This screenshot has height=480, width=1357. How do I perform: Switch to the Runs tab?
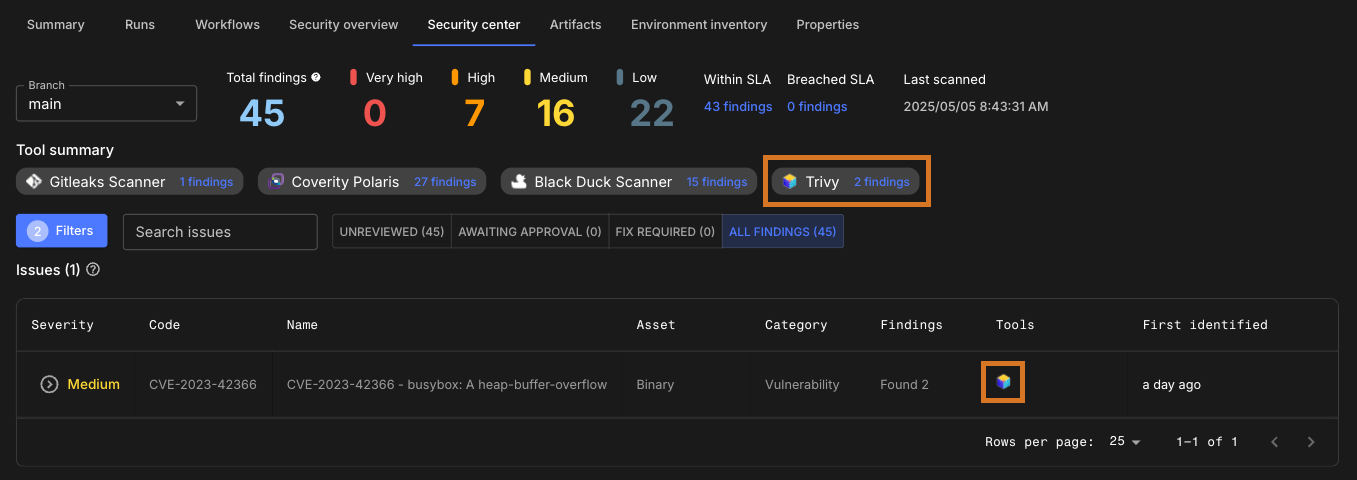click(140, 24)
